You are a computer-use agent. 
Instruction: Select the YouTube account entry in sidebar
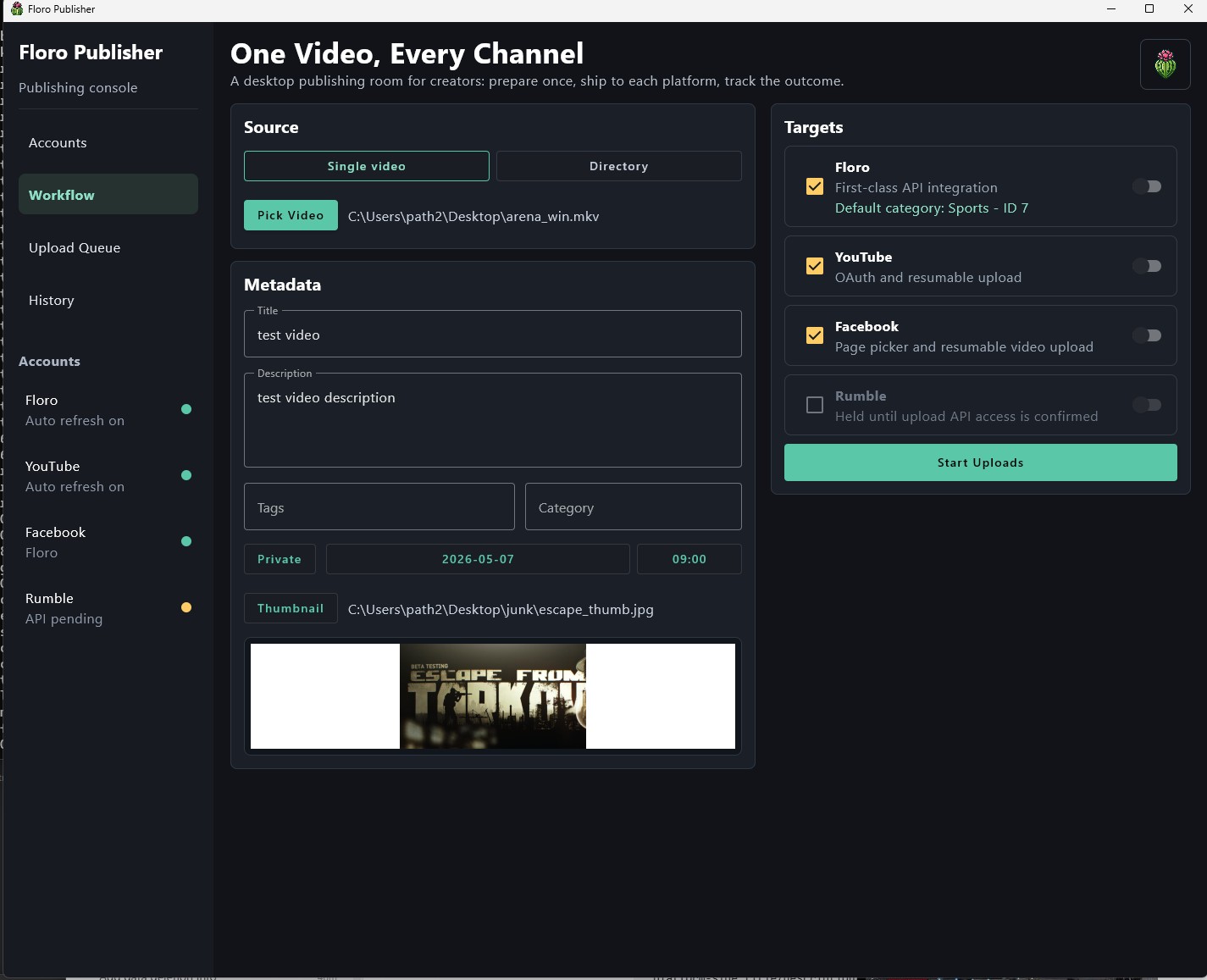point(108,476)
